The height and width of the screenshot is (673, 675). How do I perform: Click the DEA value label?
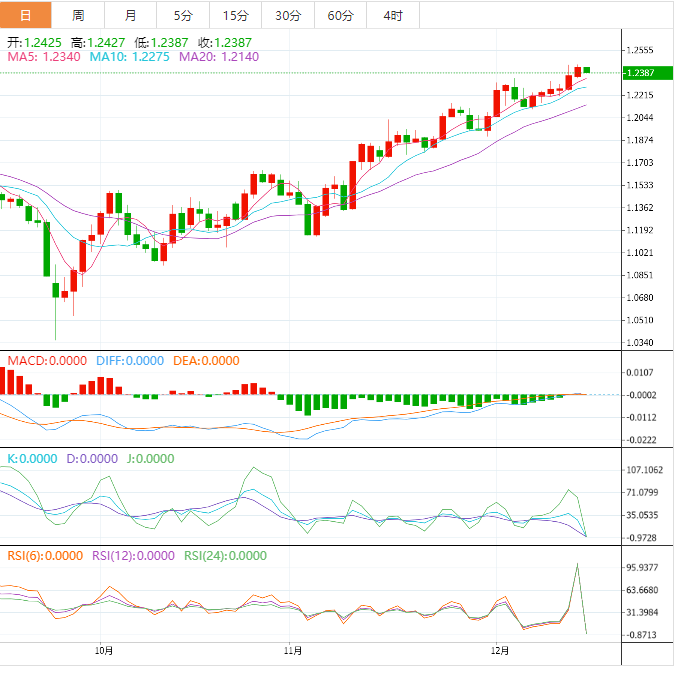[207, 361]
